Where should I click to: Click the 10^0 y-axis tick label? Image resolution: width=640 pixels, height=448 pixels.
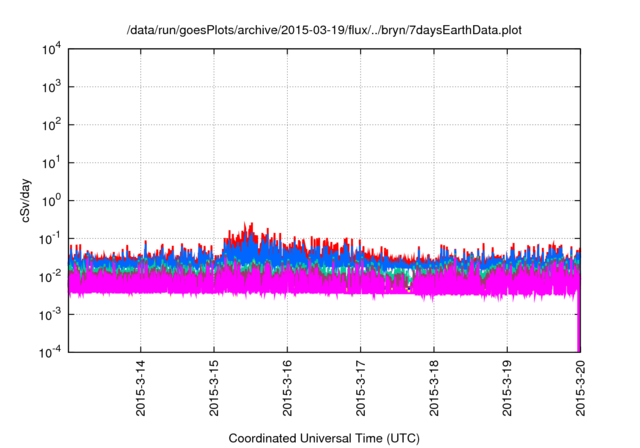[x=51, y=201]
